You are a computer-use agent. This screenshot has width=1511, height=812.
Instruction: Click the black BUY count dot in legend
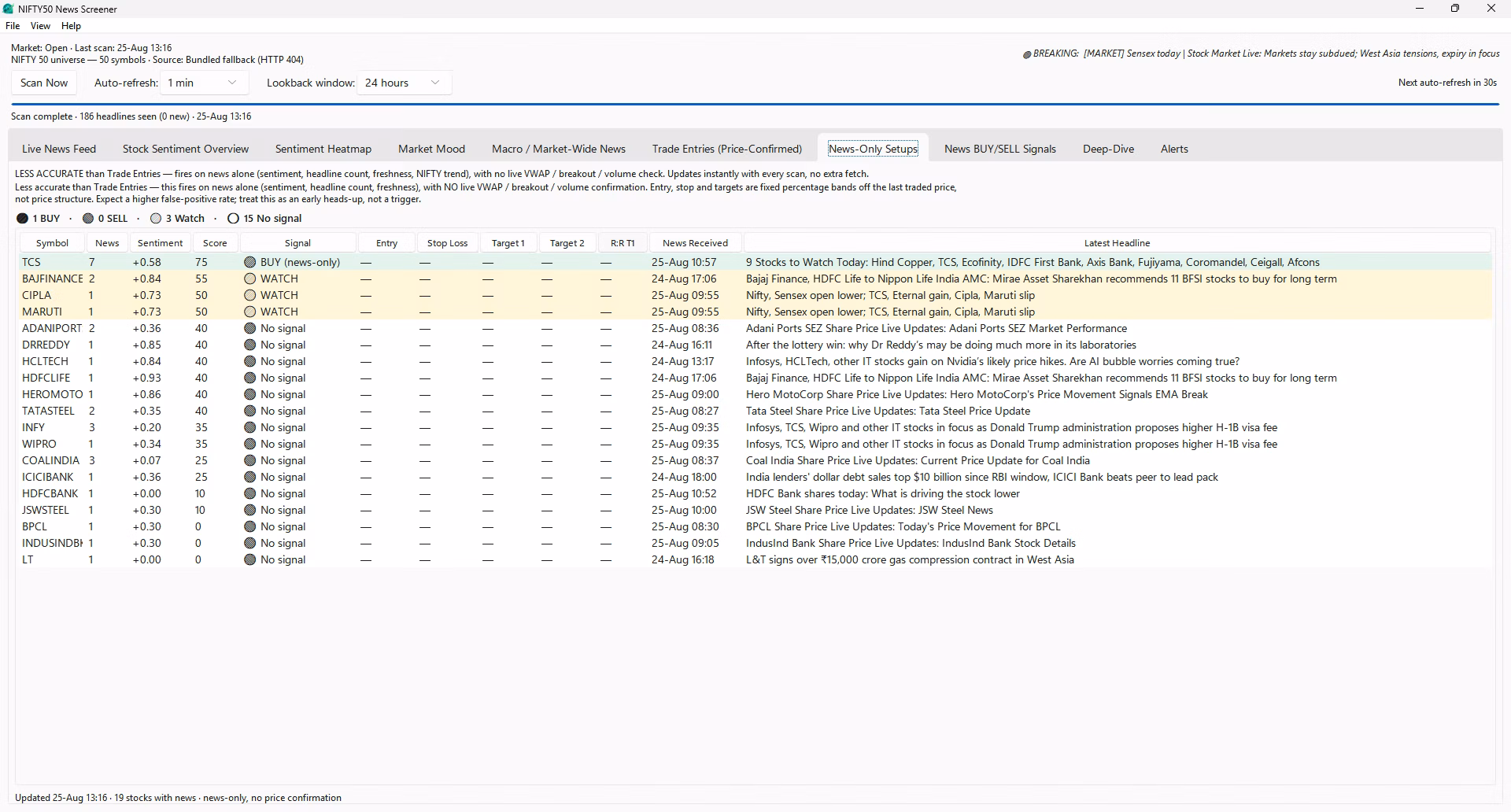[22, 218]
